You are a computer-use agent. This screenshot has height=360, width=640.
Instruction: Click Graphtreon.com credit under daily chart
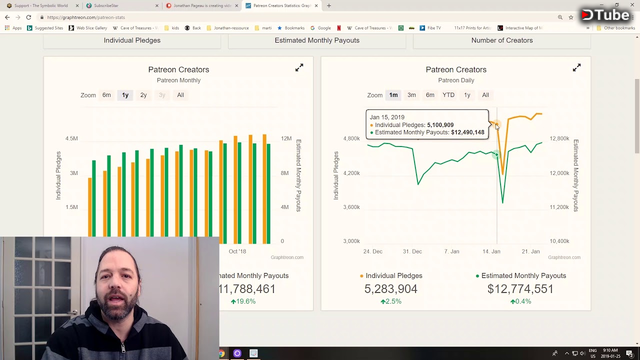[x=564, y=258]
